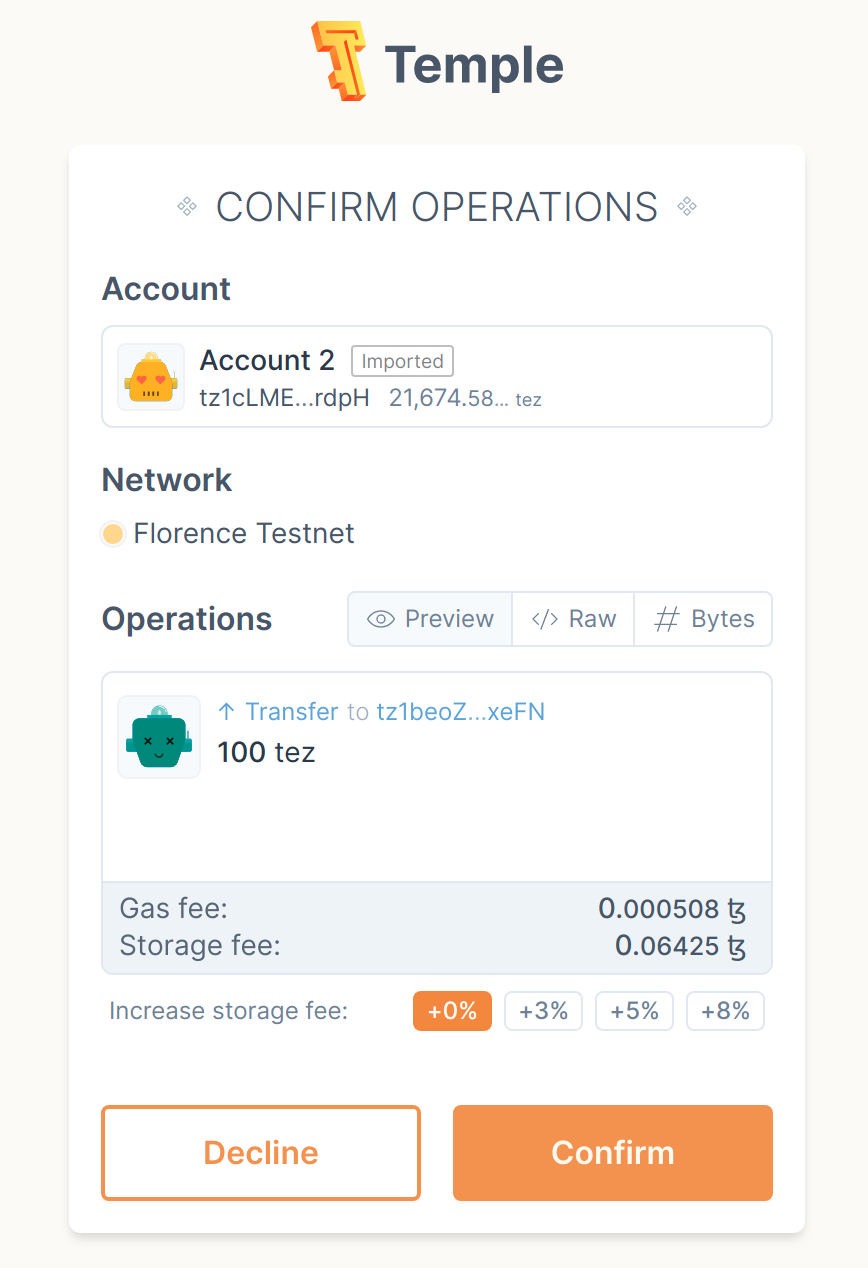
Task: Set storage fee increase to +5%
Action: click(634, 1011)
